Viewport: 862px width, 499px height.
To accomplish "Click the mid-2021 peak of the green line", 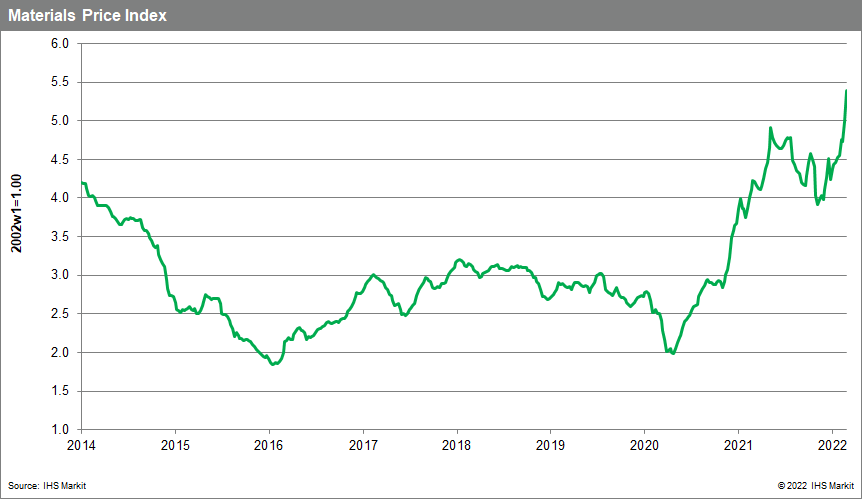I will [x=770, y=128].
